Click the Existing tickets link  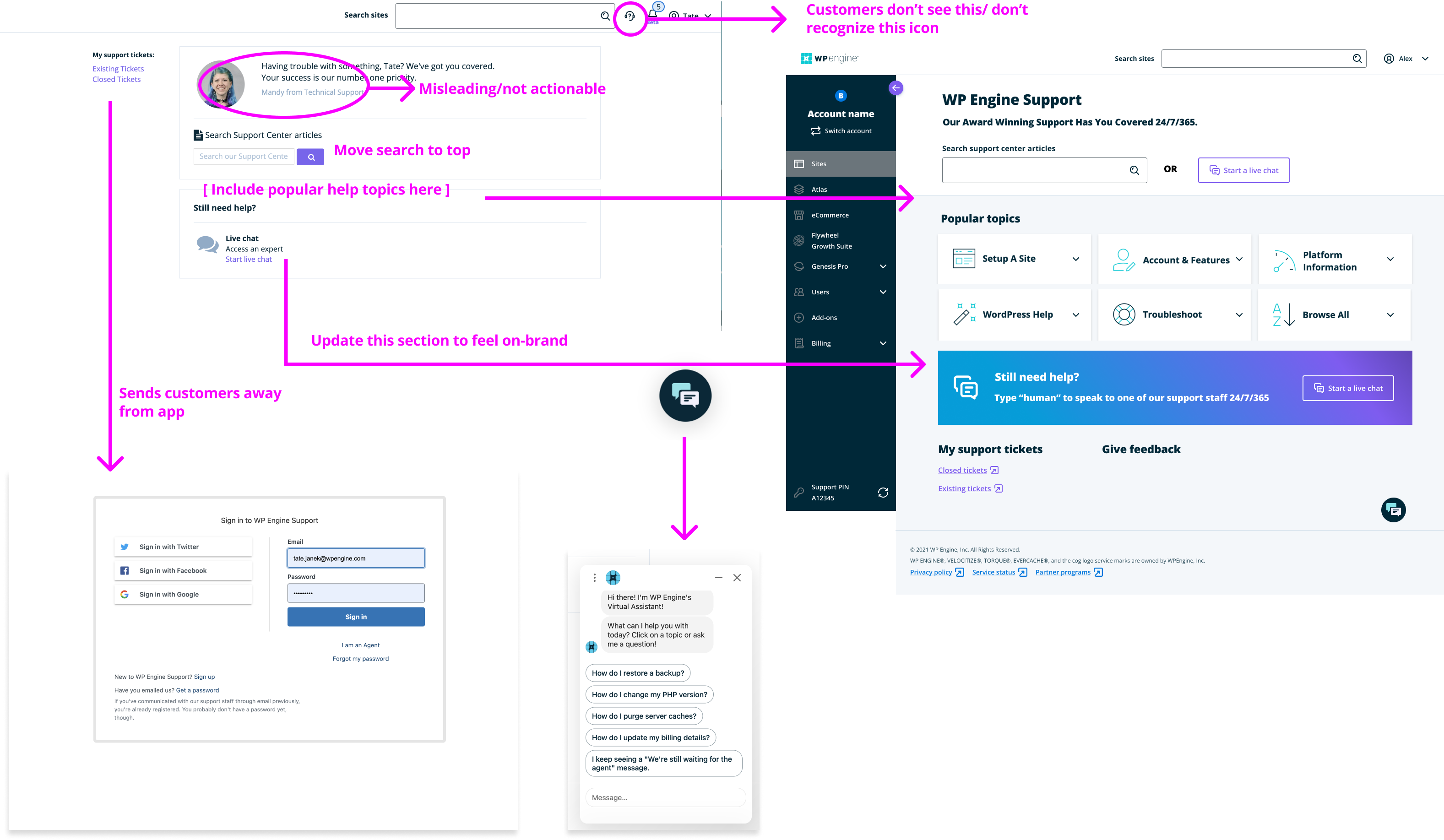[963, 489]
